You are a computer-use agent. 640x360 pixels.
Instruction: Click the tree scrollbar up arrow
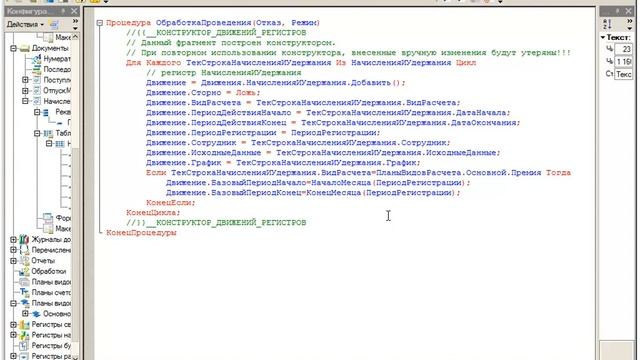(76, 37)
